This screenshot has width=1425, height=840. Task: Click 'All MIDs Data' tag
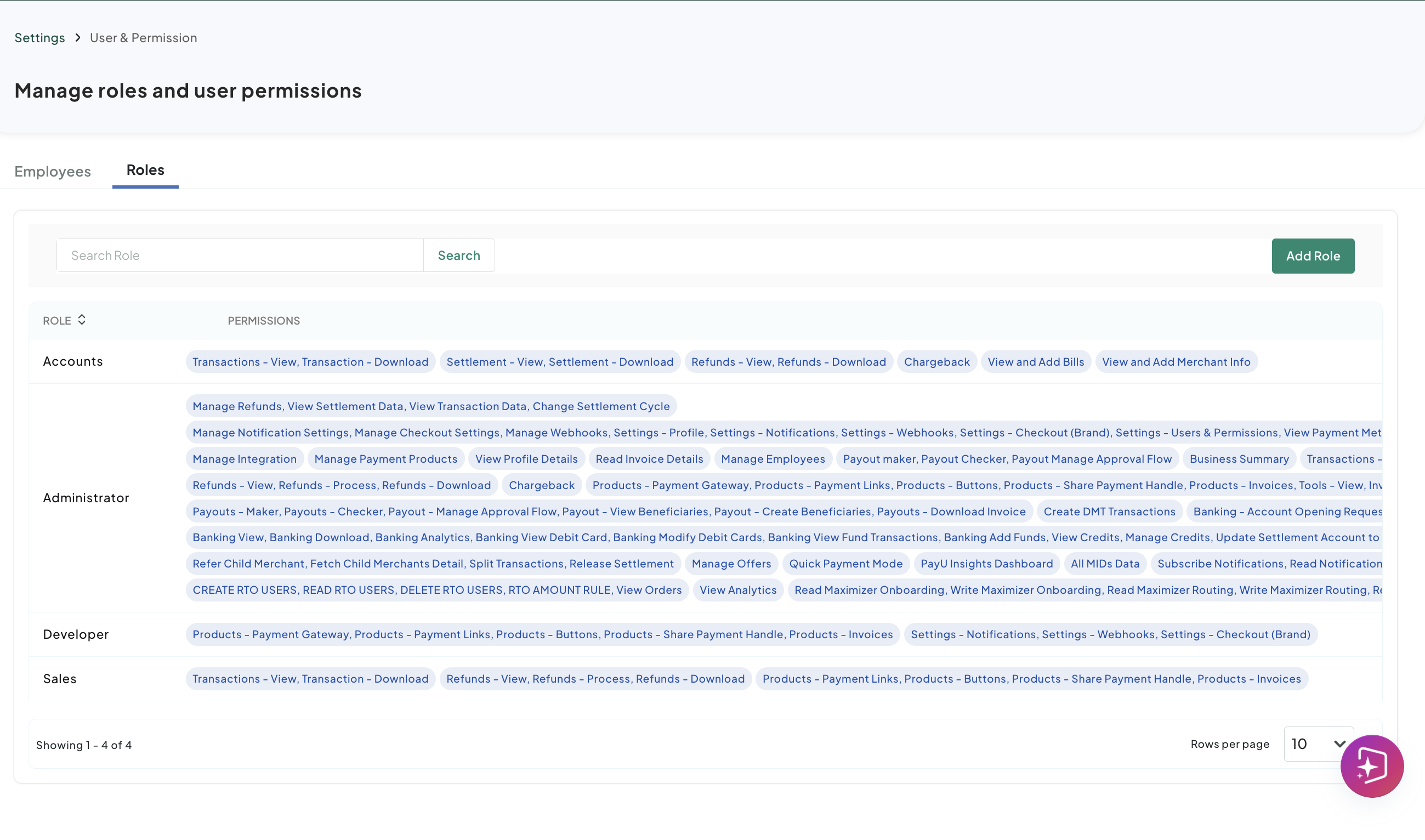point(1105,563)
